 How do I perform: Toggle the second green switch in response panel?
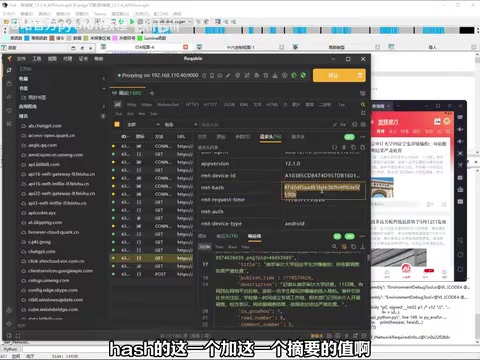(349, 236)
